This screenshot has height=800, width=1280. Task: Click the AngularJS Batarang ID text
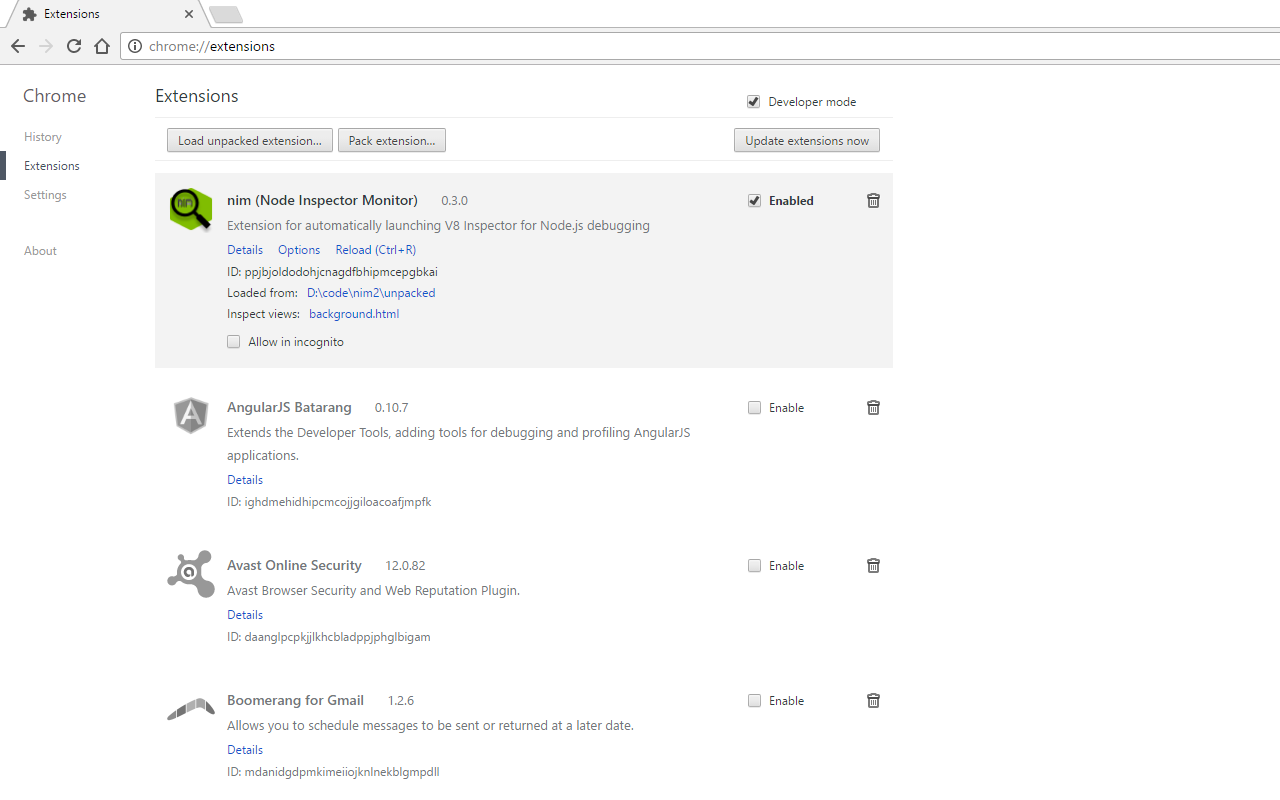[x=329, y=502]
